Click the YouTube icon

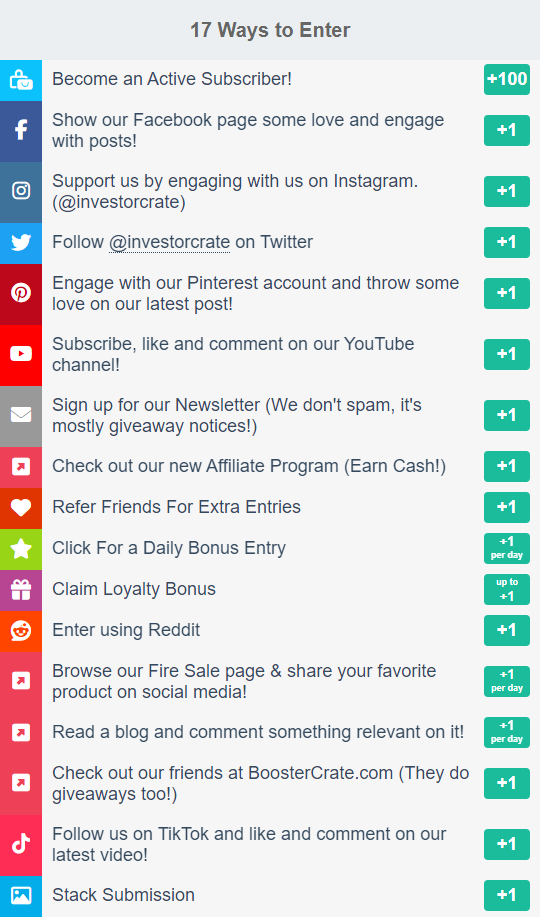(21, 354)
